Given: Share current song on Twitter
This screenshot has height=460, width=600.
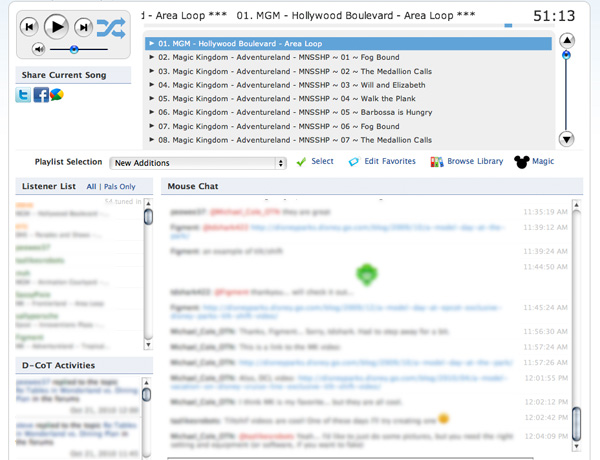Looking at the screenshot, I should pos(23,95).
